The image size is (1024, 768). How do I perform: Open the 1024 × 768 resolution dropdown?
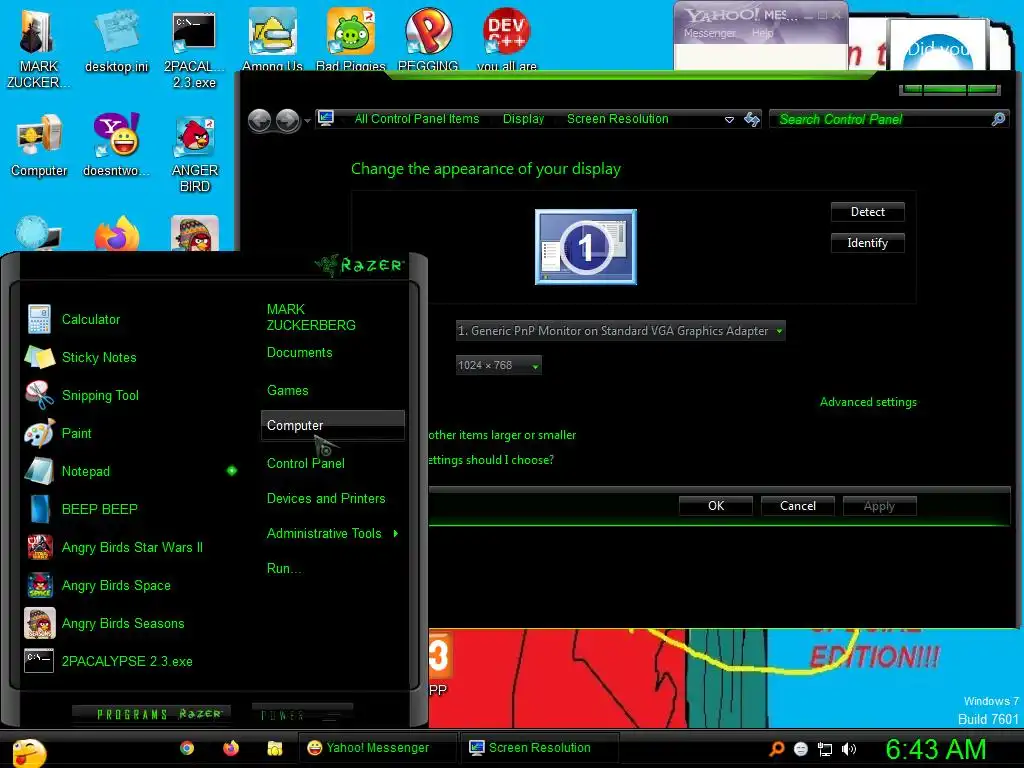click(498, 365)
